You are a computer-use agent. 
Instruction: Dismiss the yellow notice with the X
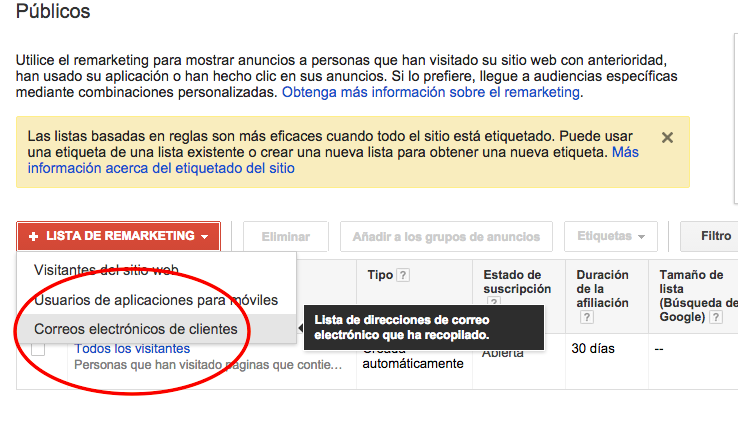pos(667,137)
